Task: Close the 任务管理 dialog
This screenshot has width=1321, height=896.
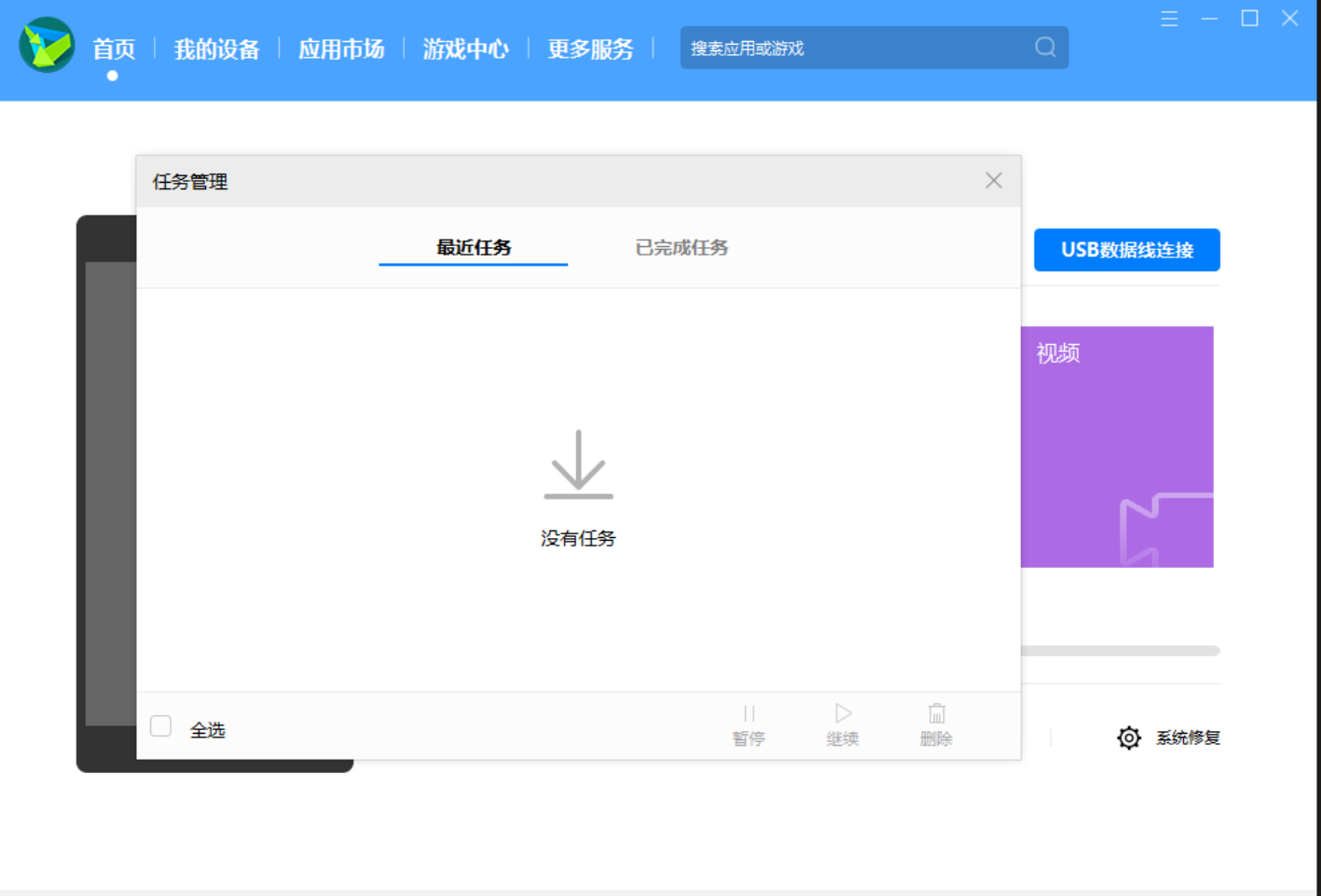Action: pos(994,181)
